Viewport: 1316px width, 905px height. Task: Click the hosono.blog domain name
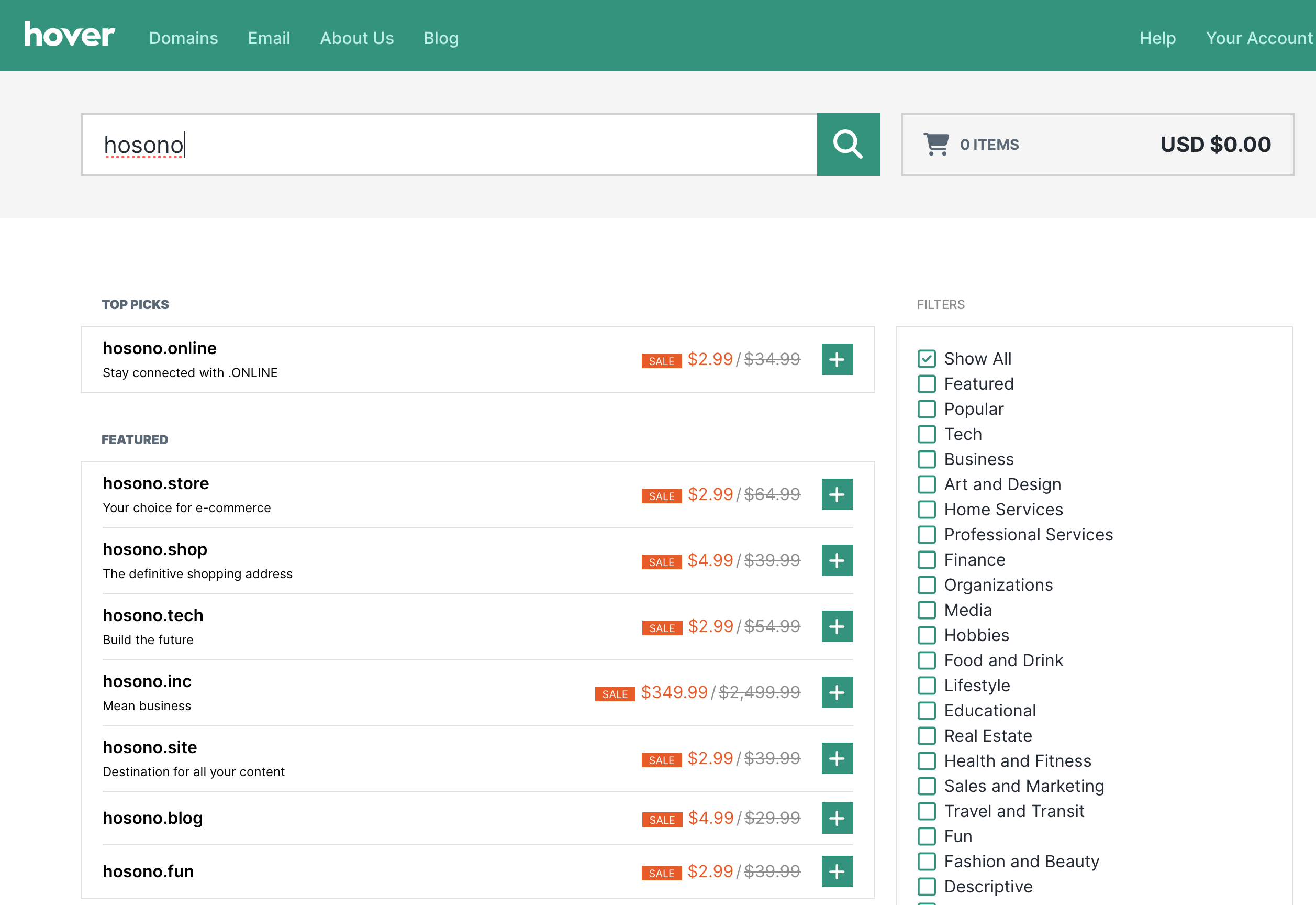tap(152, 818)
